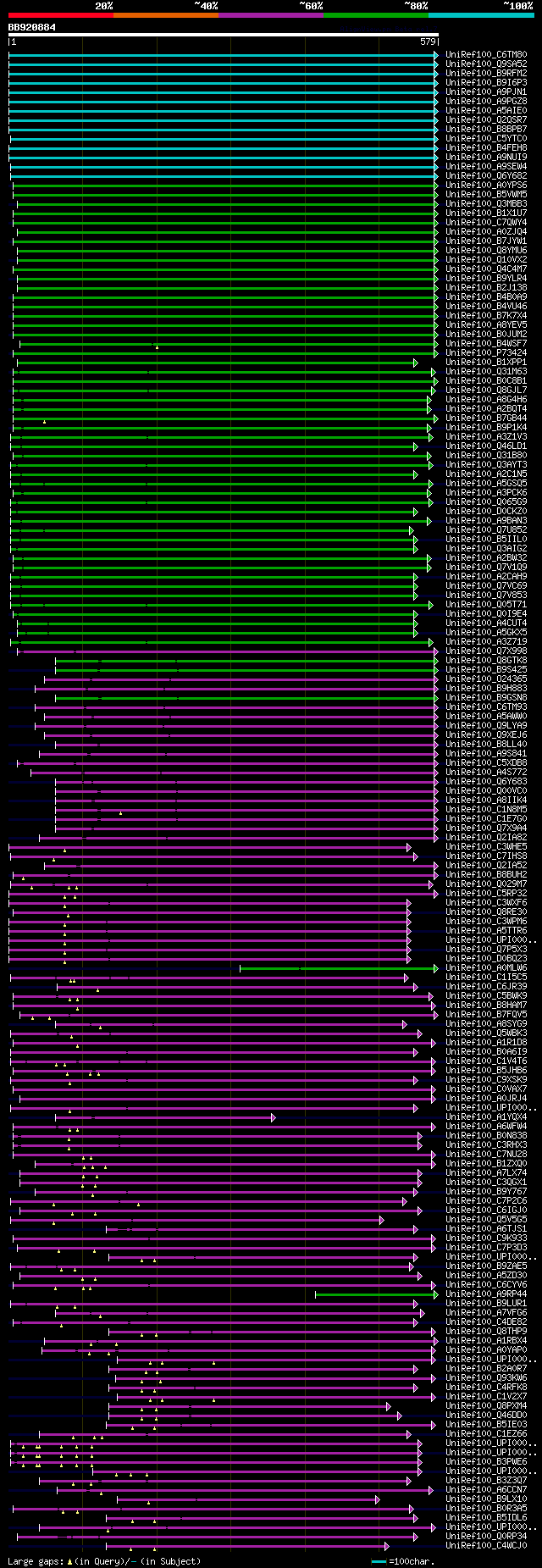Click the short green alignment bar for UniRef100_A9RP44
This screenshot has height=1568, width=542.
[377, 1294]
